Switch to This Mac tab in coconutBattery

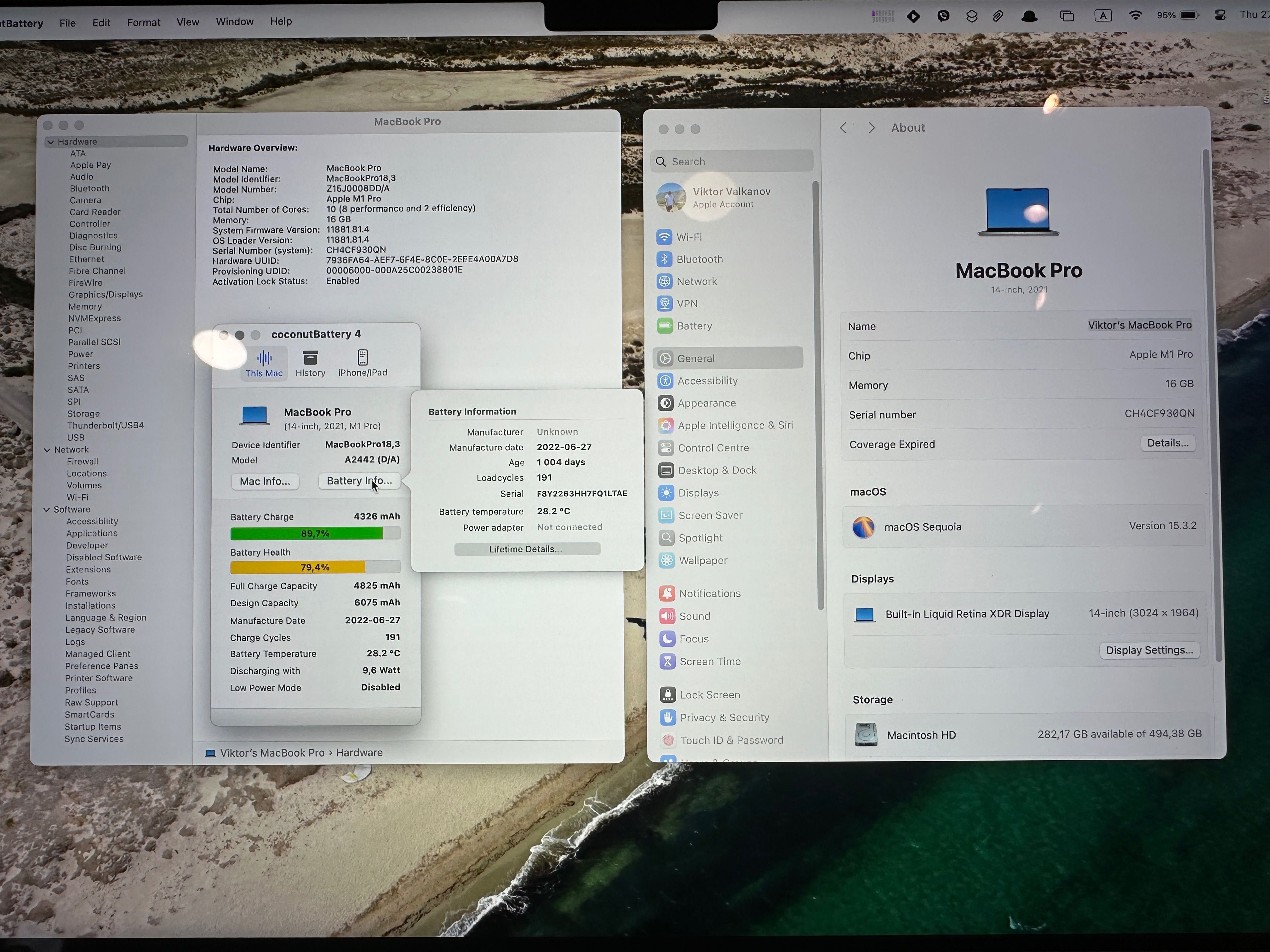(264, 363)
